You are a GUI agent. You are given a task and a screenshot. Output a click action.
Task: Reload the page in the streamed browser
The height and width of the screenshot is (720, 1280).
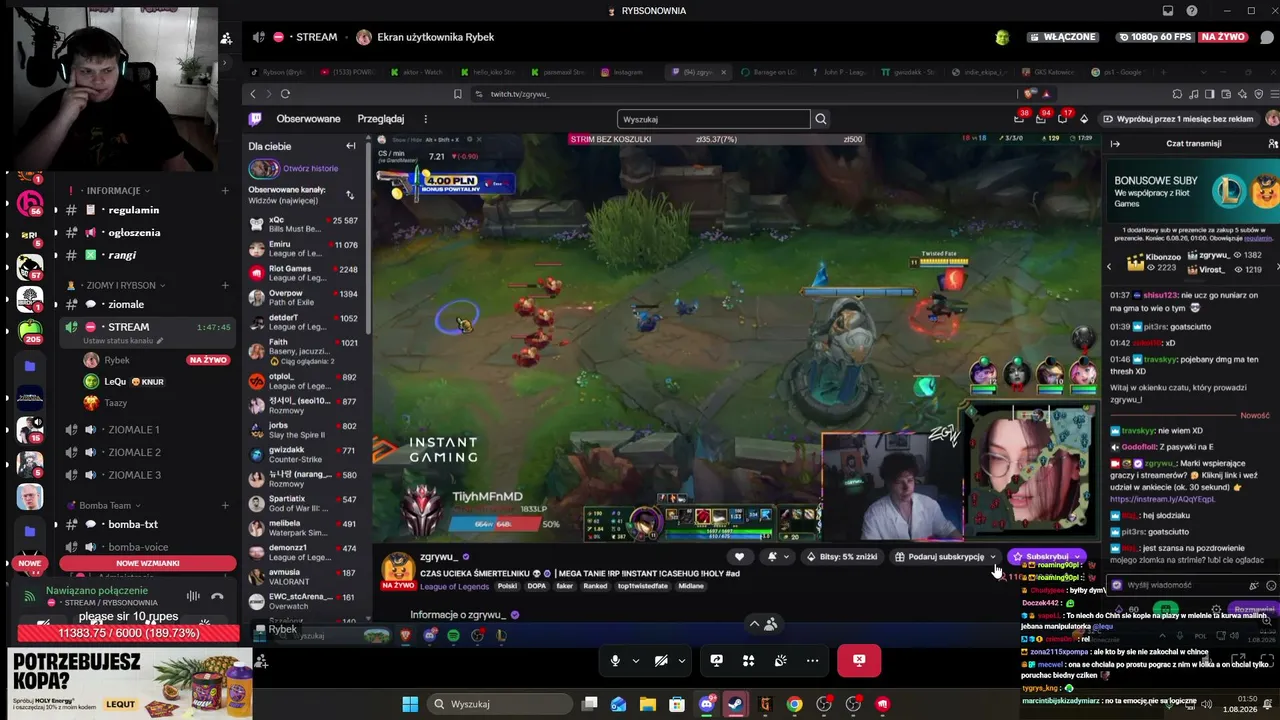tap(285, 94)
